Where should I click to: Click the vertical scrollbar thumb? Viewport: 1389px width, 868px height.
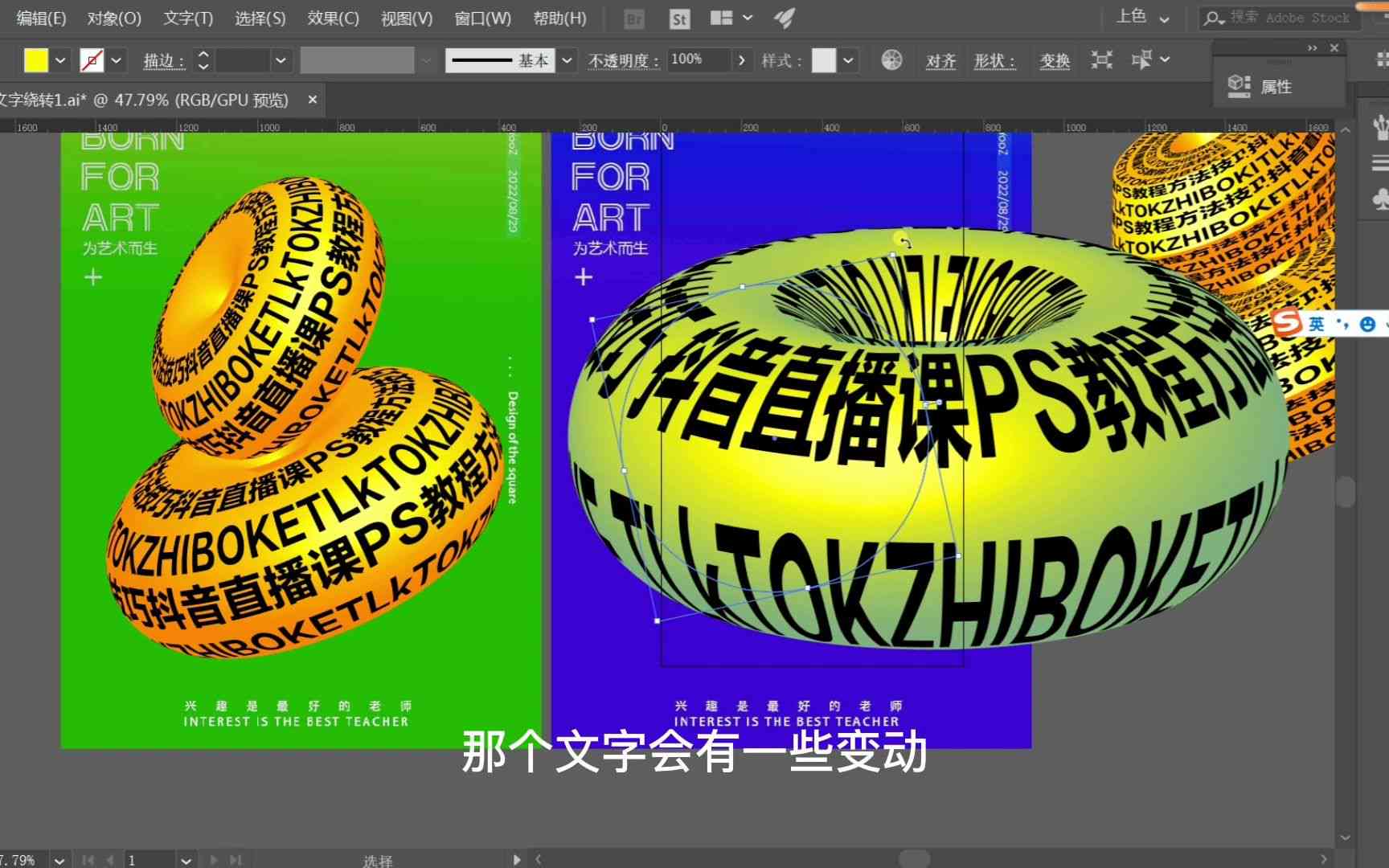click(x=1346, y=491)
